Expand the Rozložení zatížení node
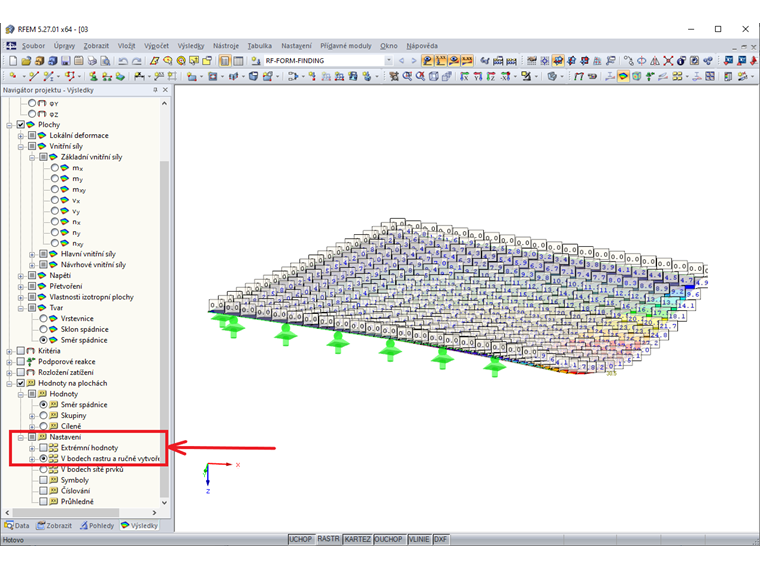The image size is (760, 570). (9, 373)
